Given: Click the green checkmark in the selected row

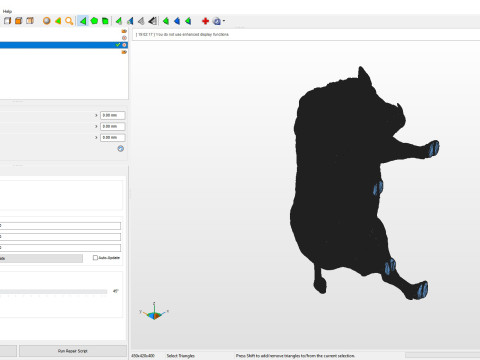Looking at the screenshot, I should click(118, 45).
